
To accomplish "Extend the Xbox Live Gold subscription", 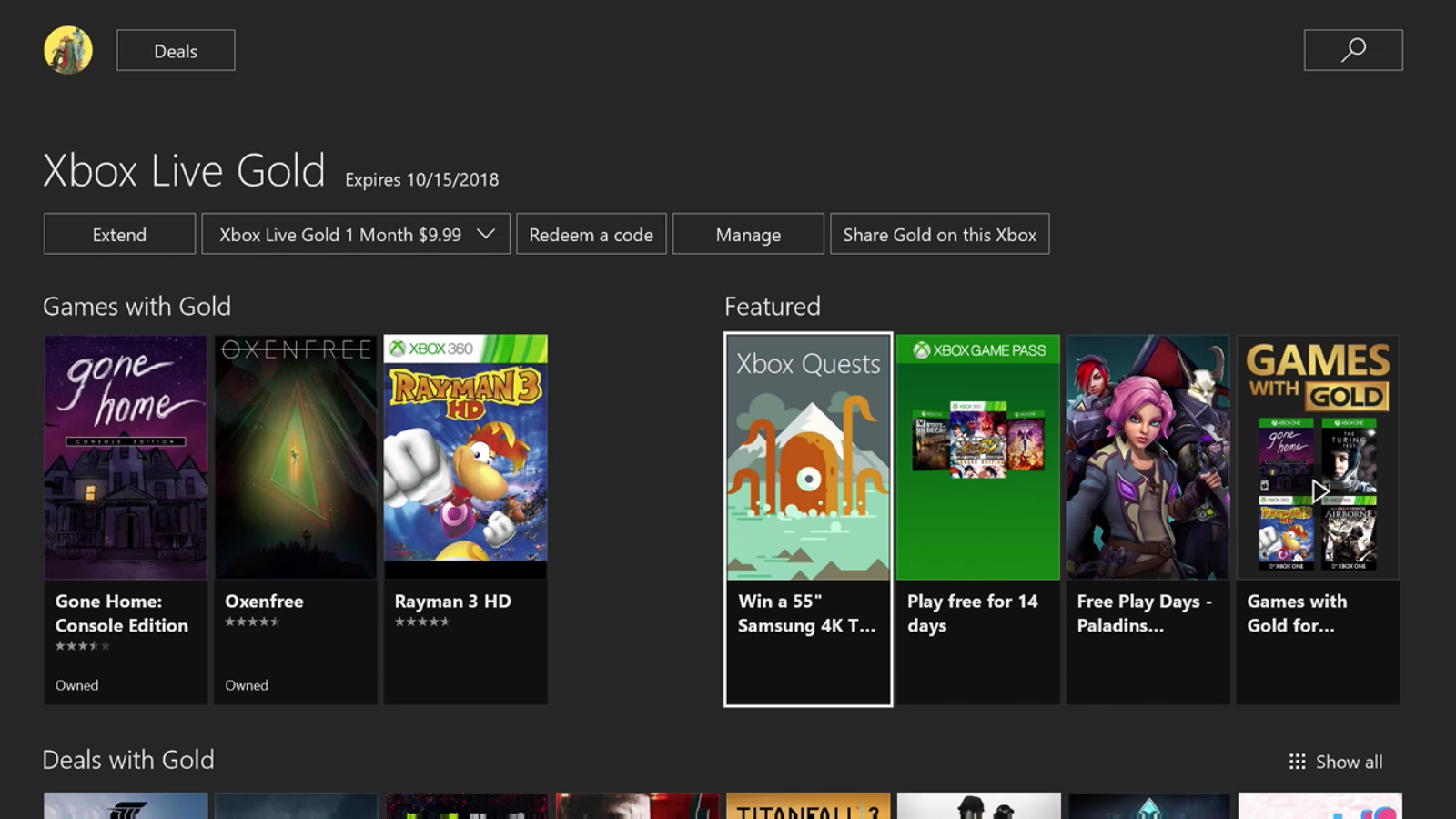I will pos(119,234).
